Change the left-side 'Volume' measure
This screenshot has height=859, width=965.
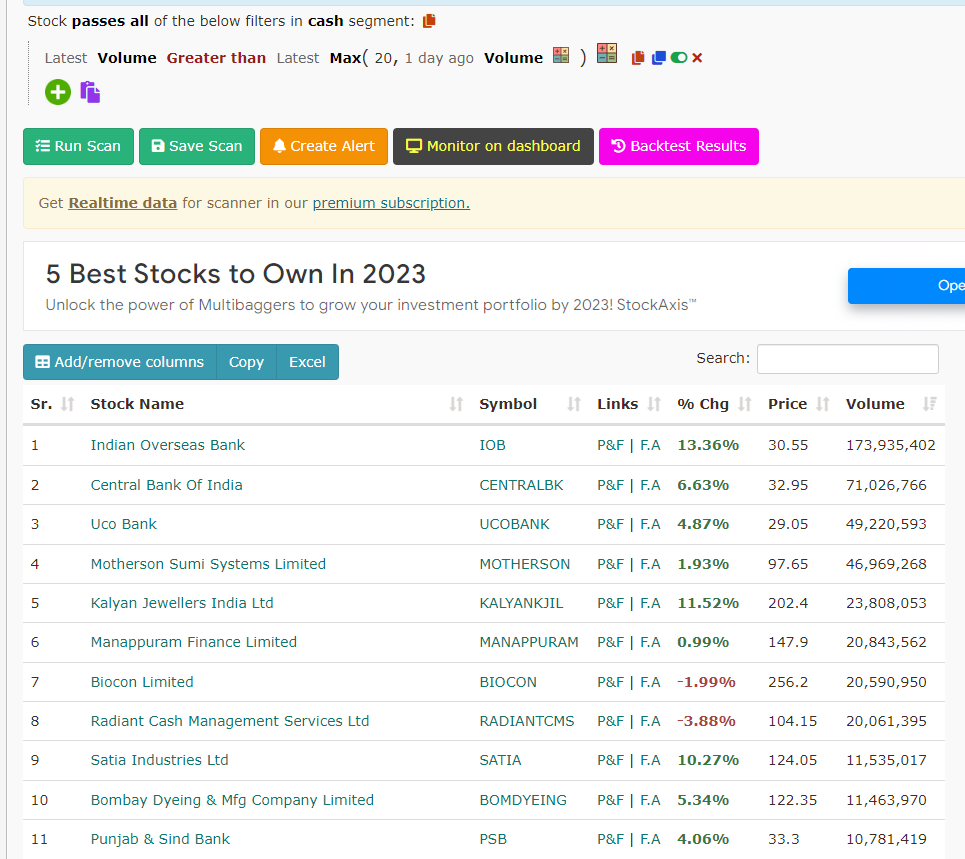[127, 58]
